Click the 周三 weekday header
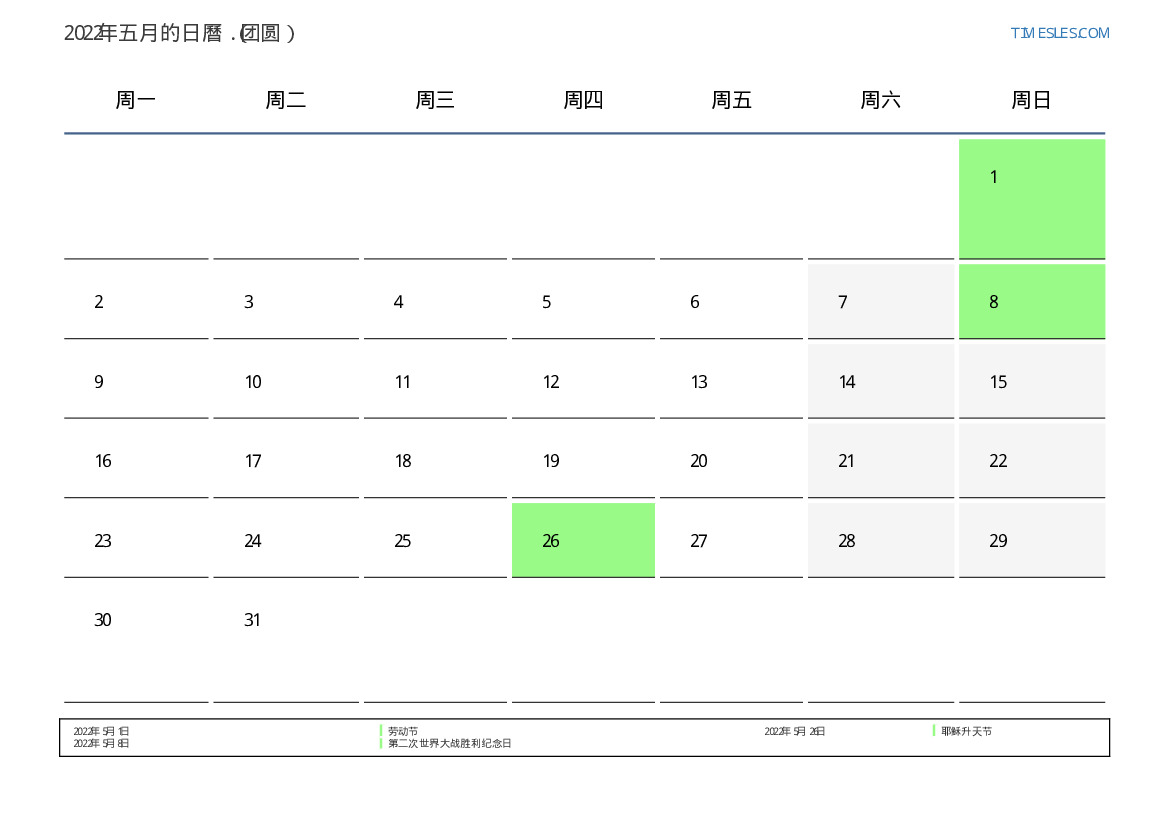This screenshot has height=827, width=1169. (x=435, y=100)
